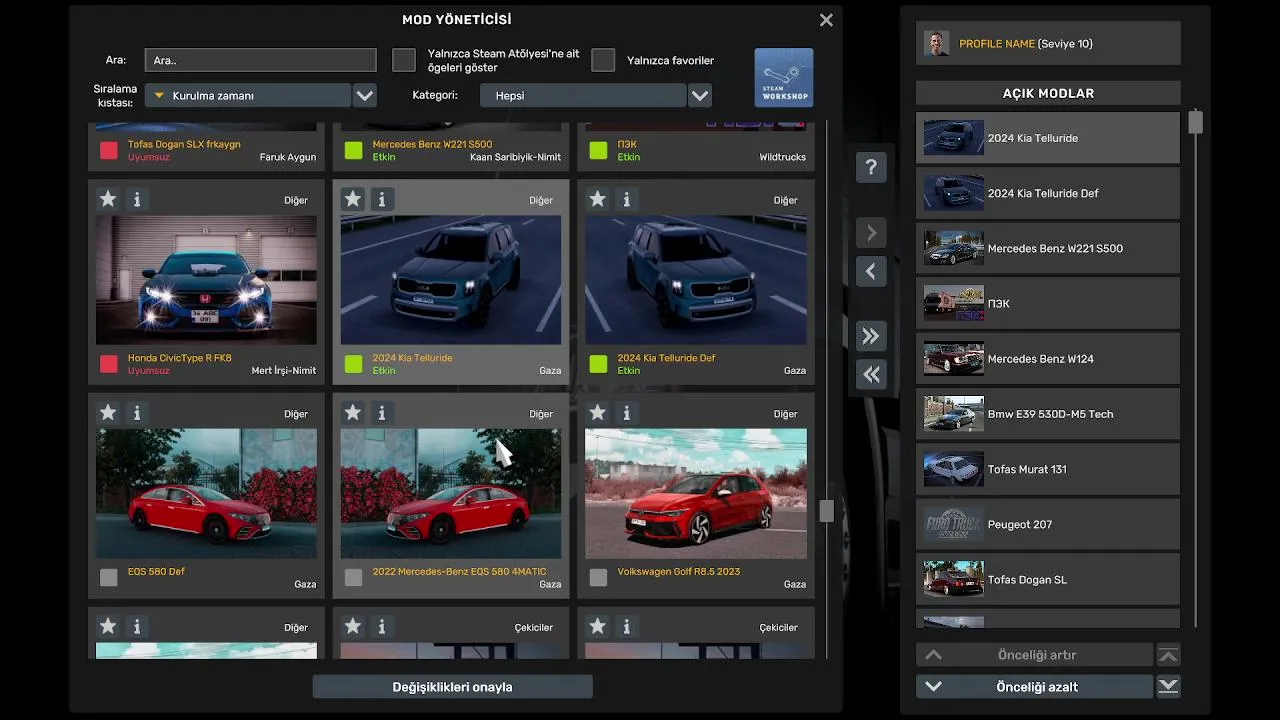Star the 2024 Kia Telluride card
This screenshot has width=1280, height=720.
353,199
